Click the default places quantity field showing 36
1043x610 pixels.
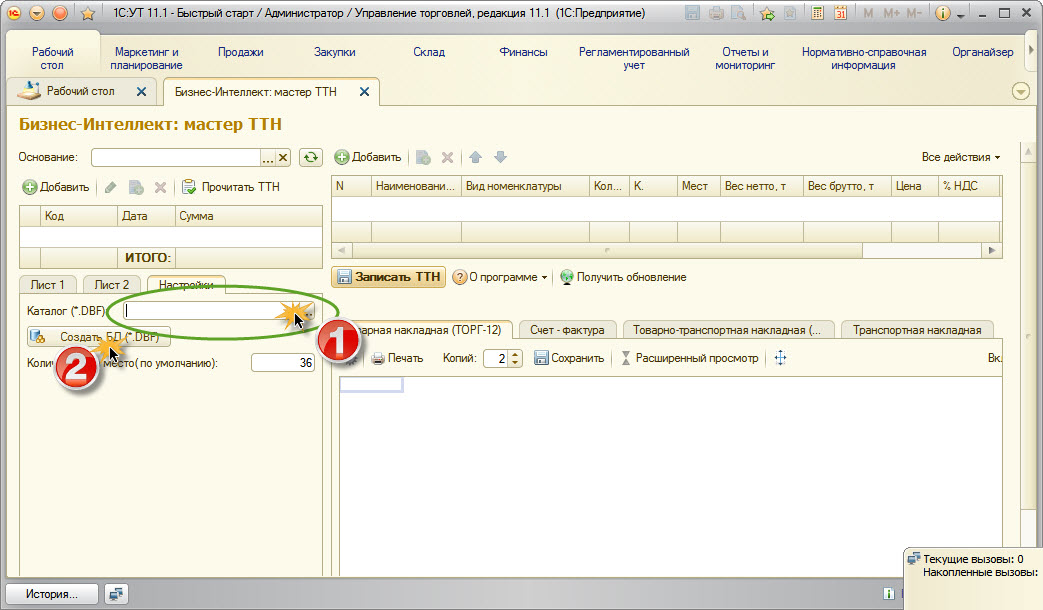(x=283, y=363)
